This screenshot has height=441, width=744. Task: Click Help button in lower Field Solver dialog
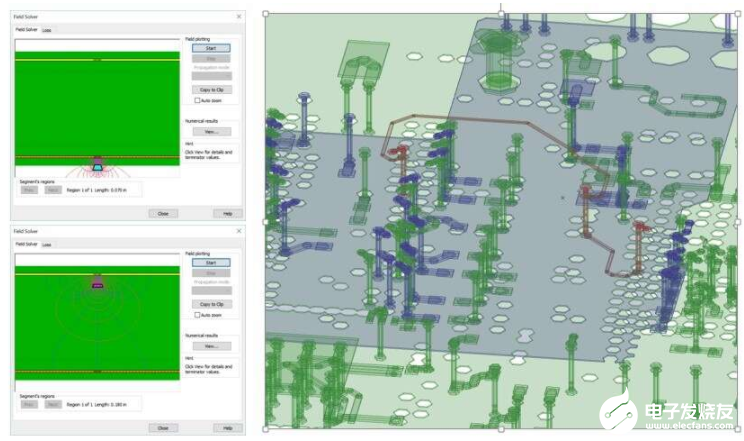[x=228, y=428]
